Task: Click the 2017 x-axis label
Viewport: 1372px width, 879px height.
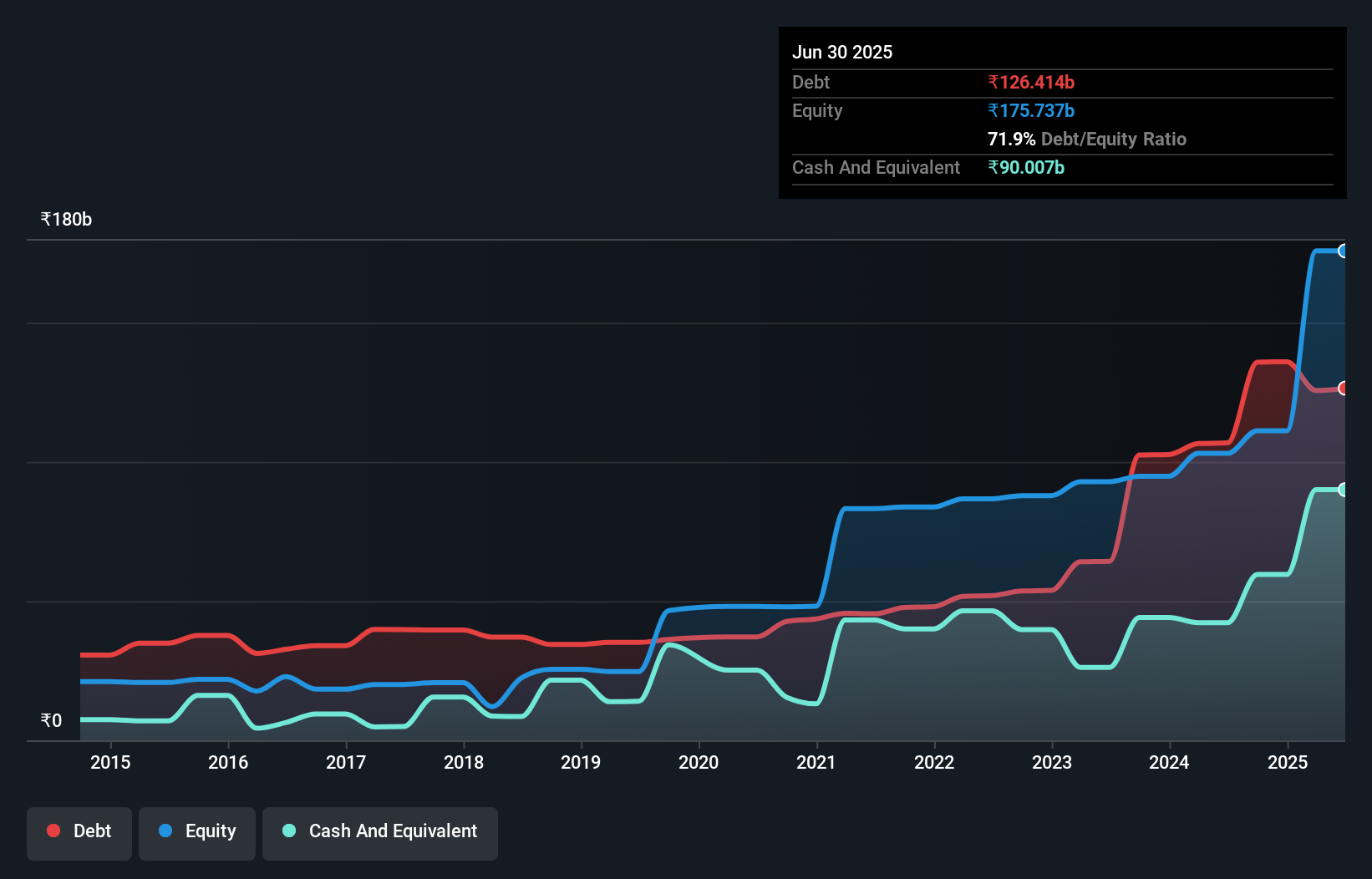Action: click(346, 762)
